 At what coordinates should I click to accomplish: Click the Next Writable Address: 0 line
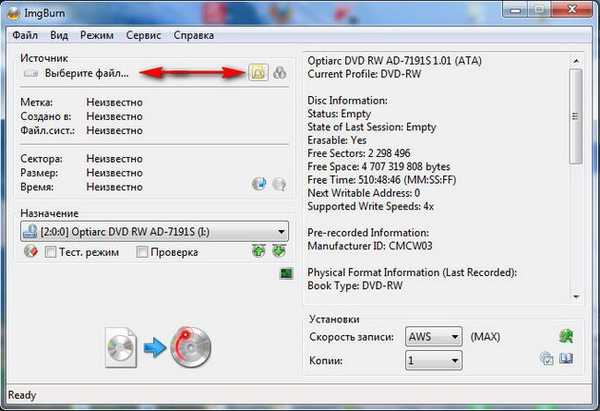point(364,193)
